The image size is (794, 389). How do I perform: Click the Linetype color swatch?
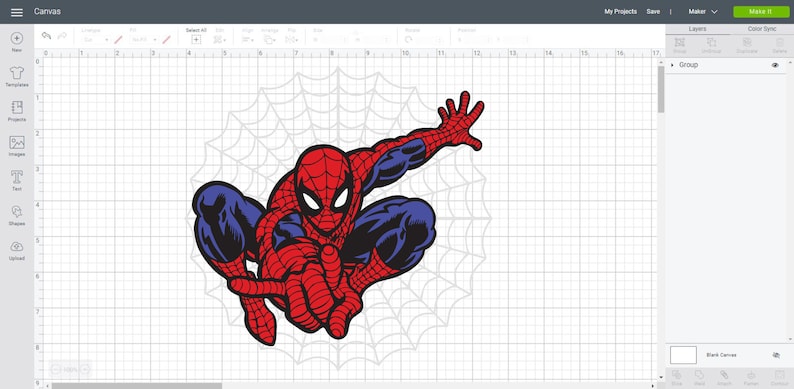pyautogui.click(x=118, y=40)
